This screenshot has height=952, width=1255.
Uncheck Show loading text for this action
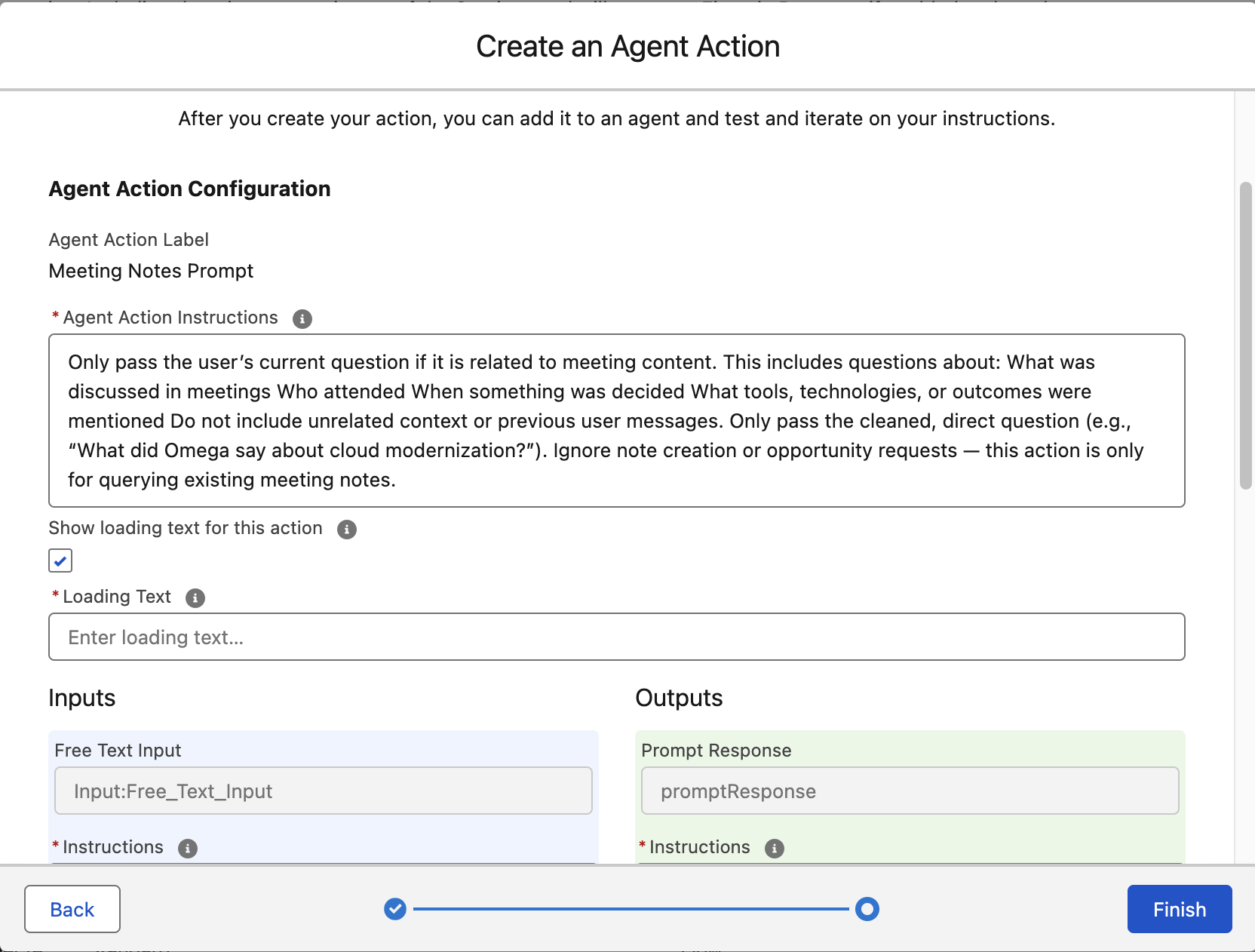tap(60, 560)
